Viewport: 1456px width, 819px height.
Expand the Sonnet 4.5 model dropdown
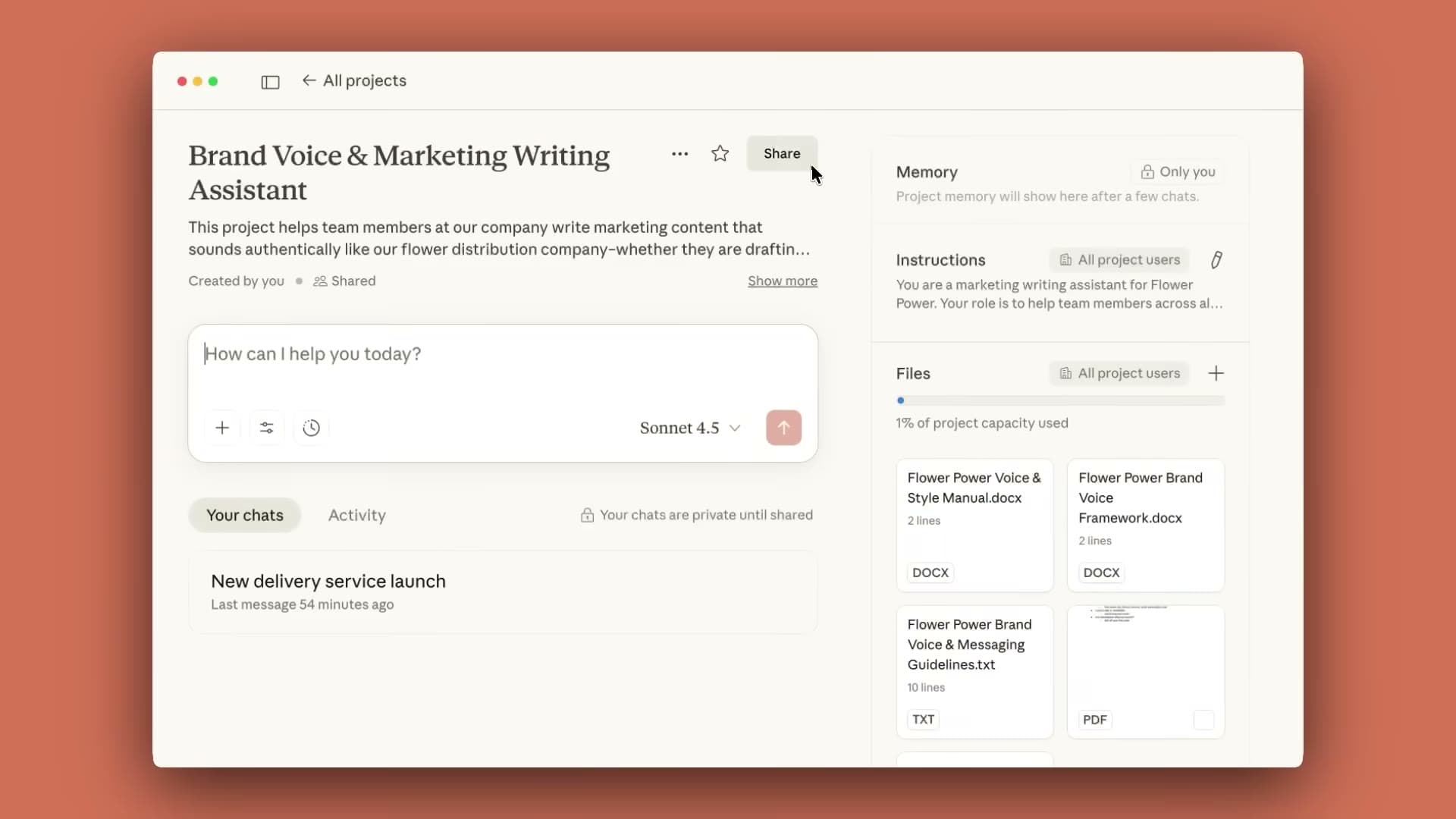coord(690,428)
